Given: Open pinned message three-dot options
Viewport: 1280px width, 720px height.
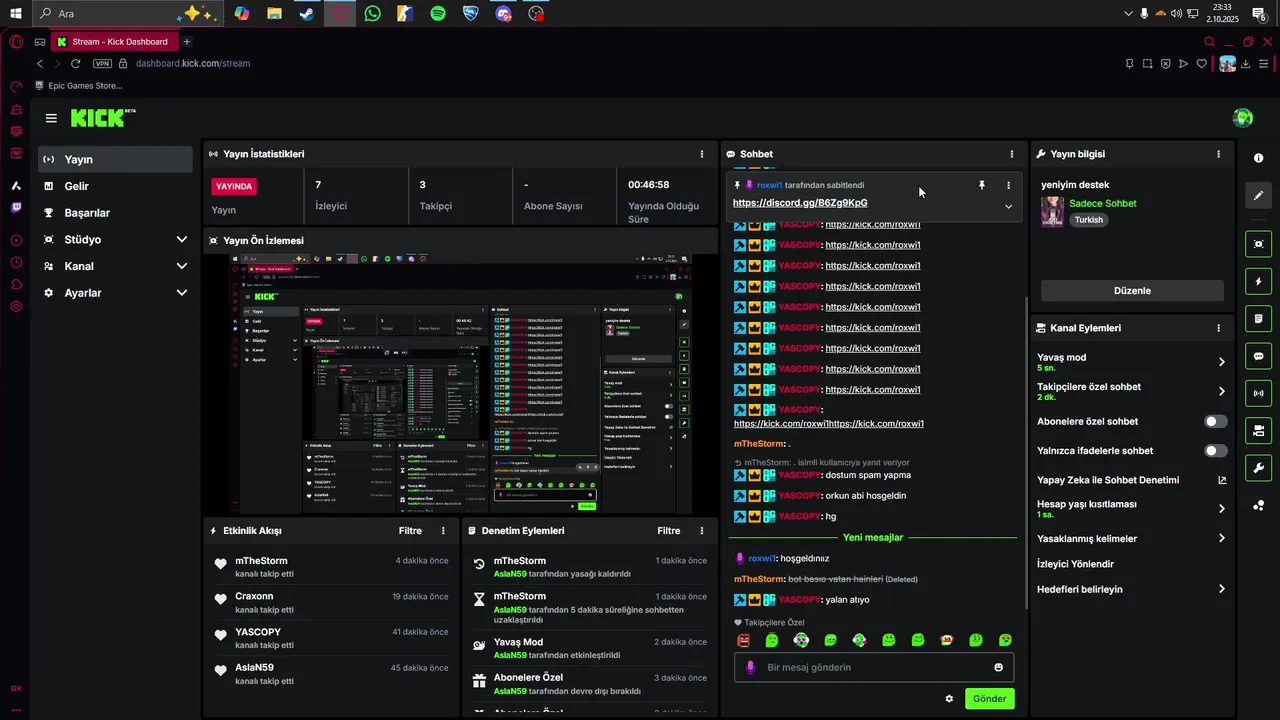Looking at the screenshot, I should point(1008,185).
